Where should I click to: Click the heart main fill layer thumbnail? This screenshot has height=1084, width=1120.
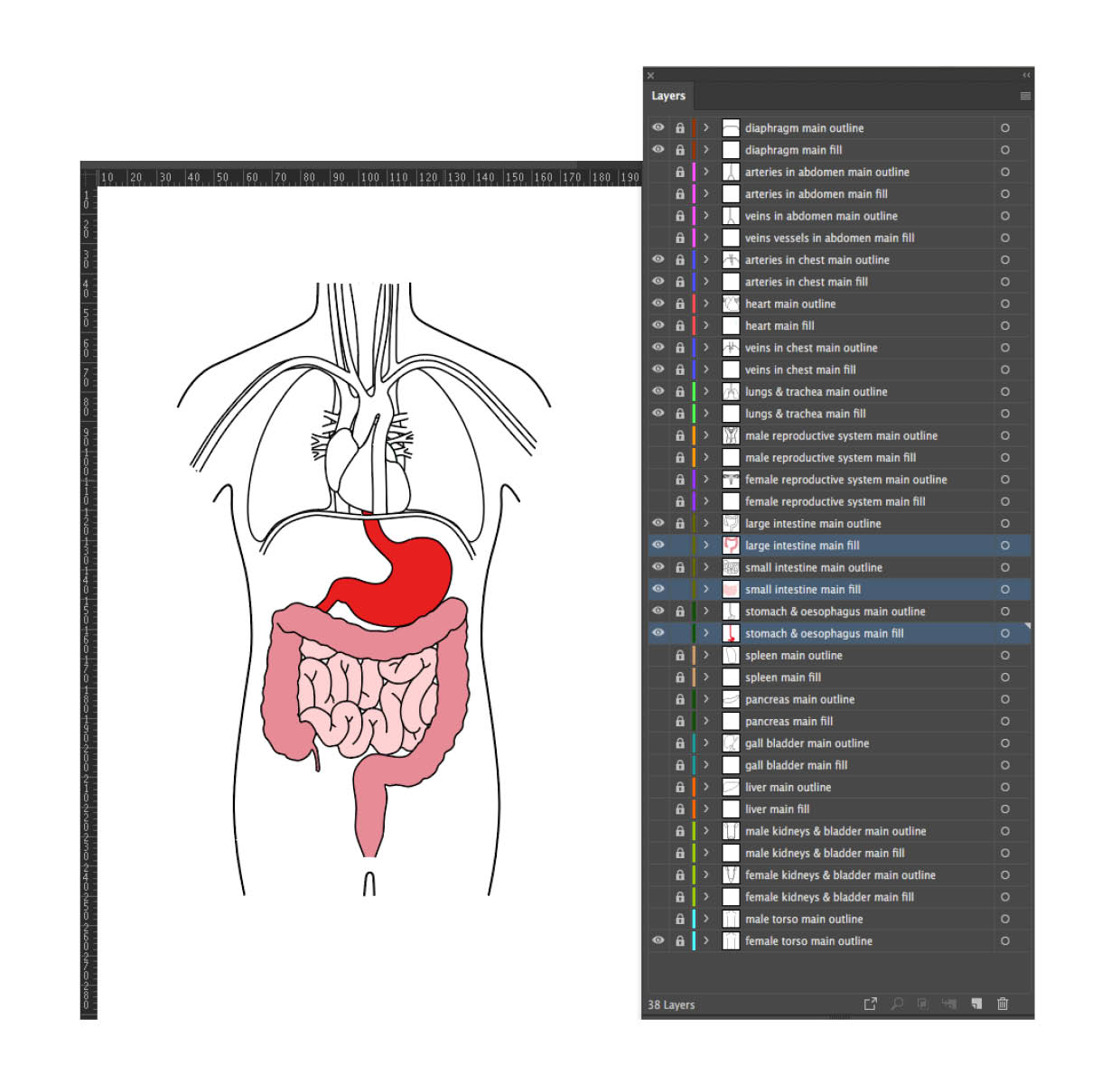coord(730,325)
